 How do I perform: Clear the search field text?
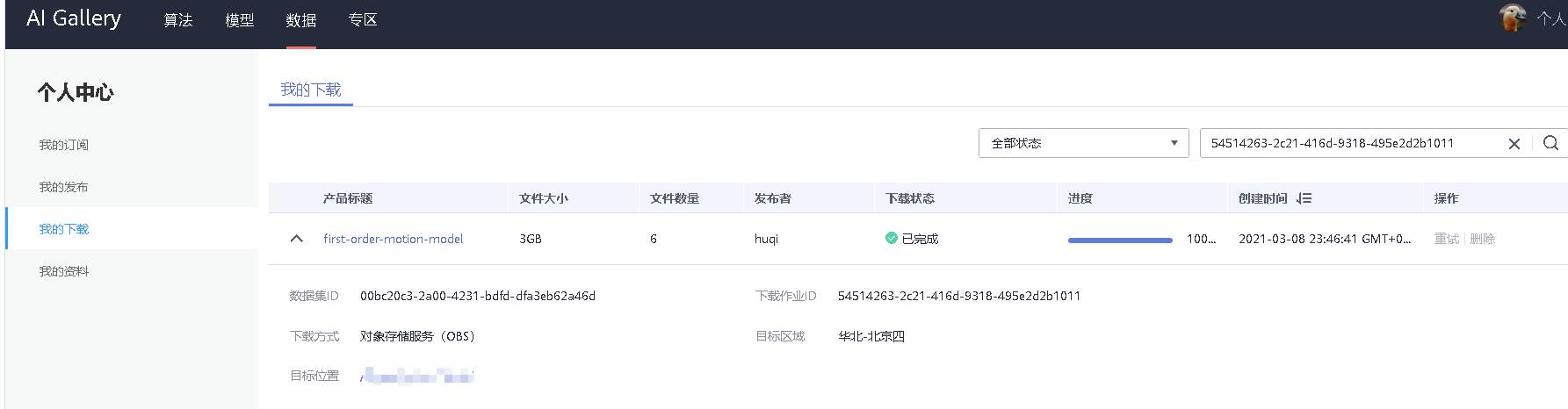pyautogui.click(x=1514, y=144)
